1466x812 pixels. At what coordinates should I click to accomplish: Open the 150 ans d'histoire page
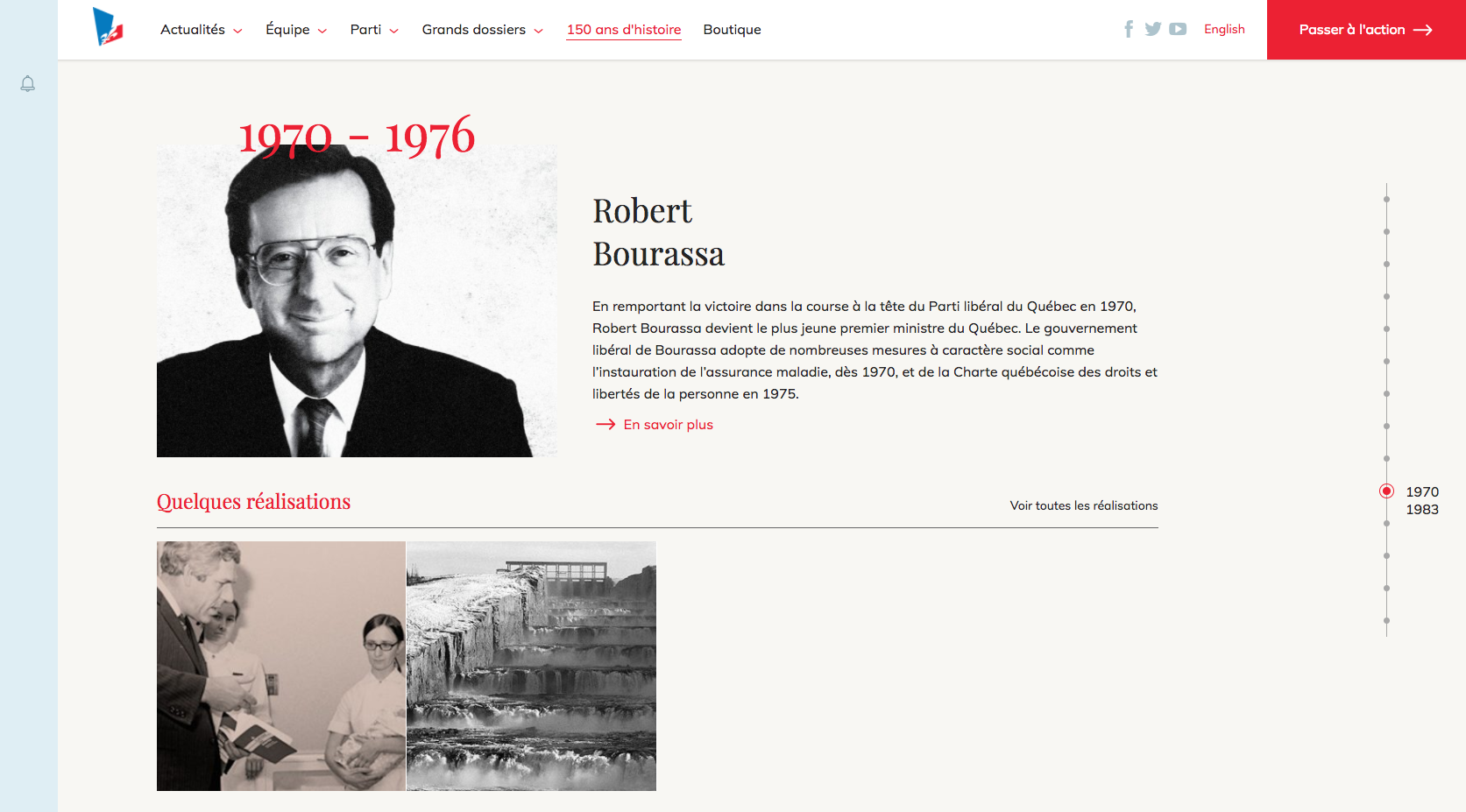[624, 30]
